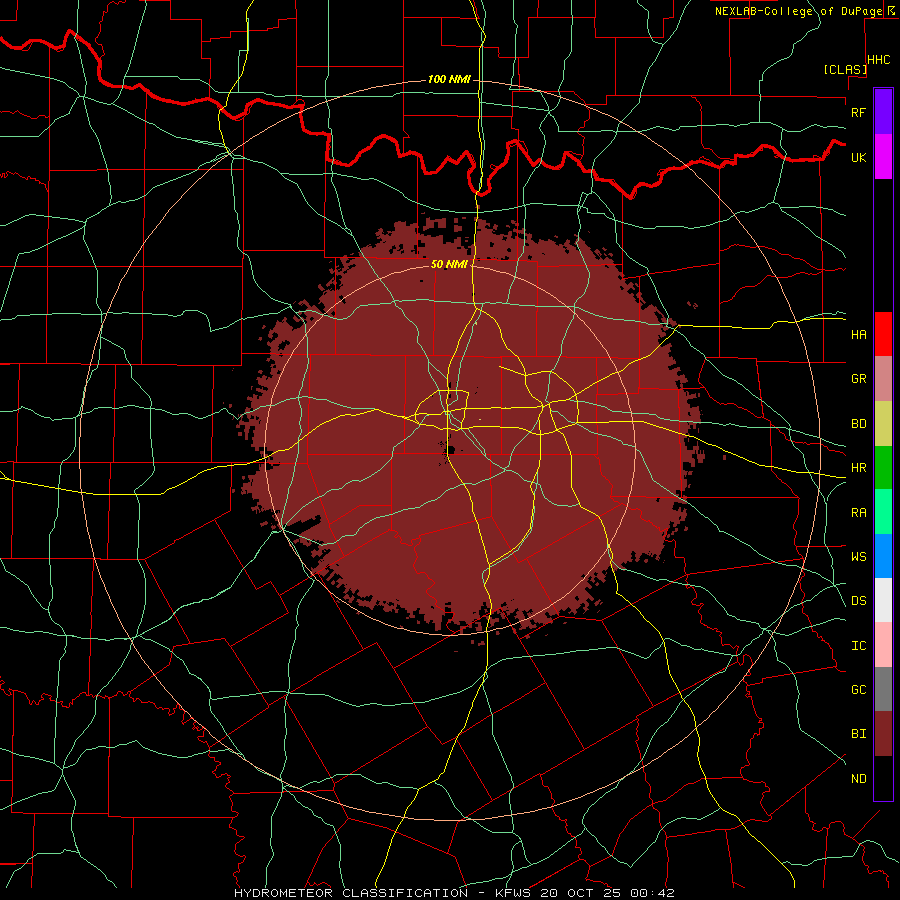The image size is (900, 900).
Task: Click the IC legend label text
Action: coord(858,645)
